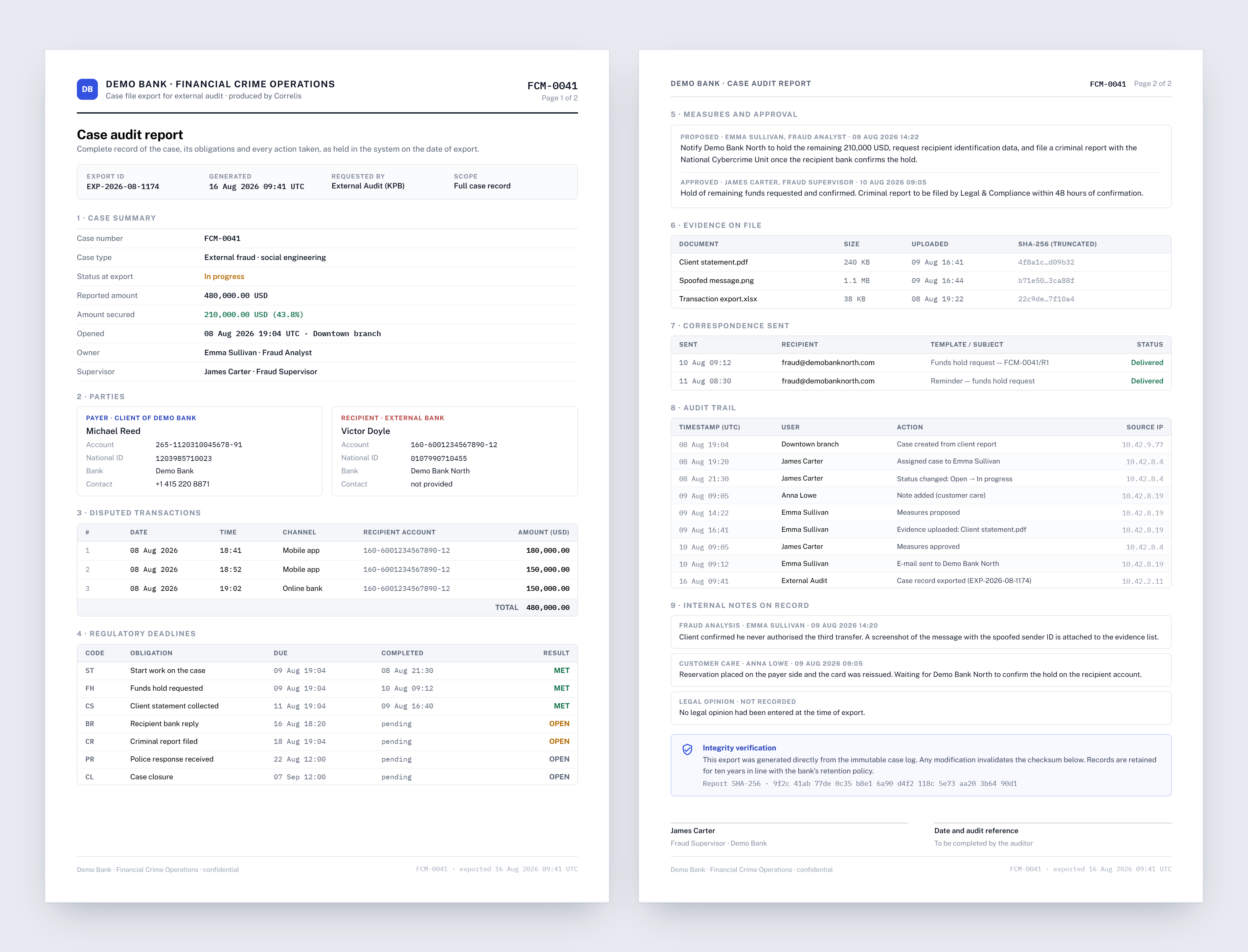The width and height of the screenshot is (1248, 952).
Task: Click the scope value Full case record
Action: pos(482,186)
